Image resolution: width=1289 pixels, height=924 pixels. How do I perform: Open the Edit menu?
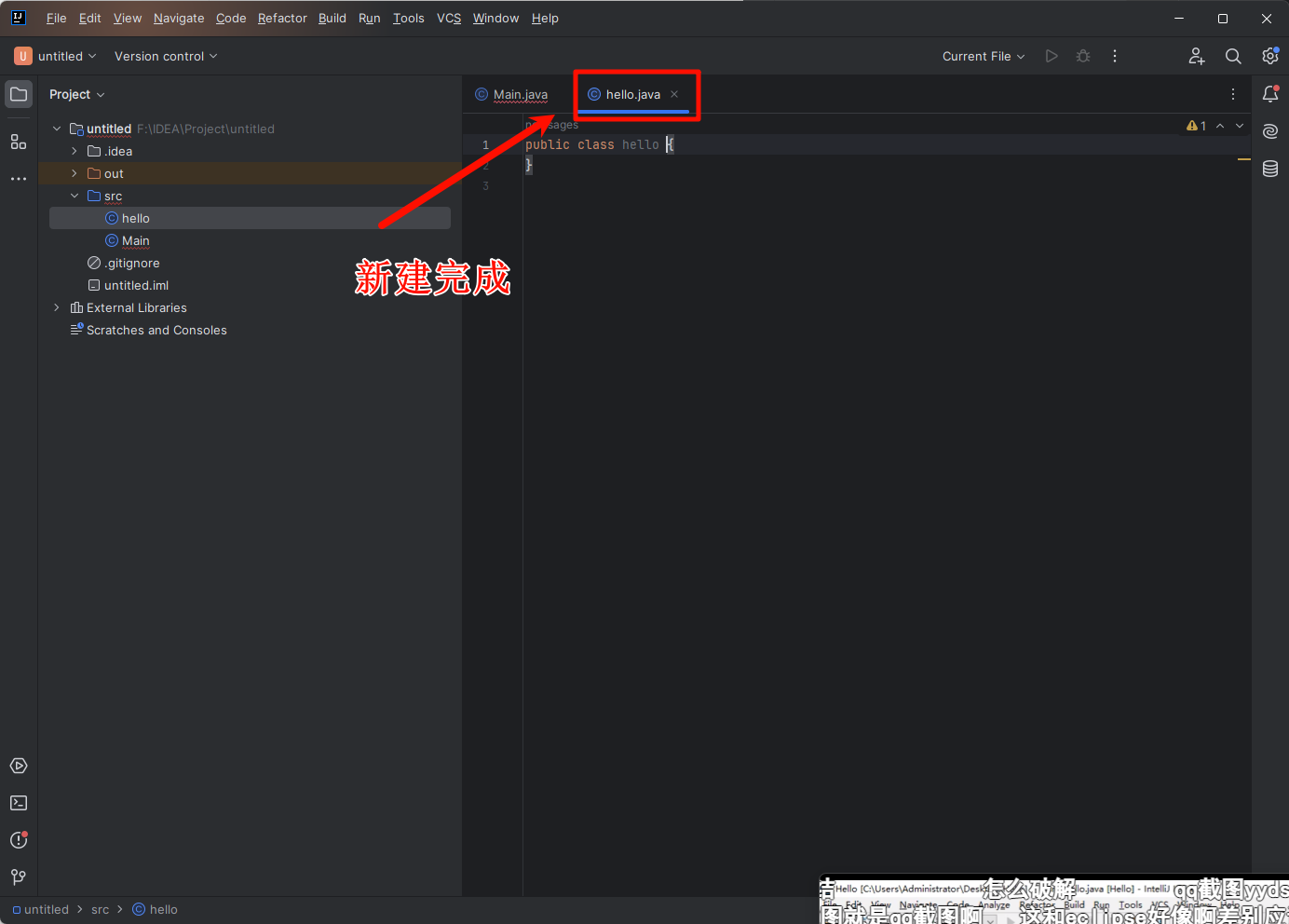[90, 18]
